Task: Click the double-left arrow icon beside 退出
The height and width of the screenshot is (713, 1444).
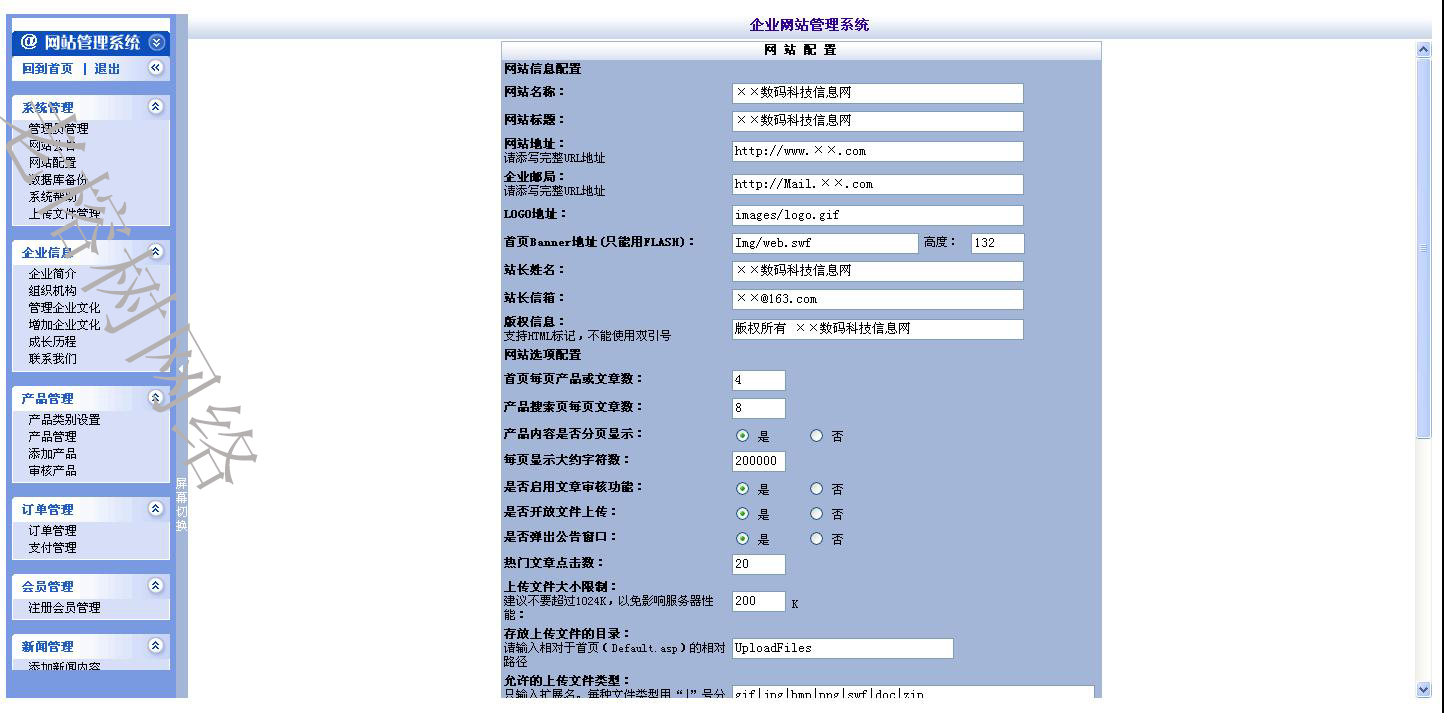Action: pos(156,67)
